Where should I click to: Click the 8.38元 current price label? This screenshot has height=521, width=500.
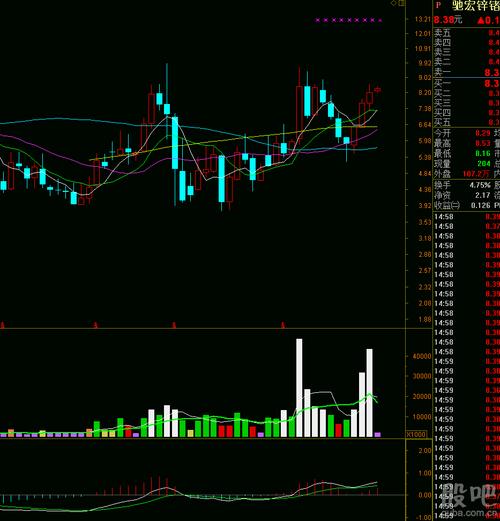pos(448,20)
